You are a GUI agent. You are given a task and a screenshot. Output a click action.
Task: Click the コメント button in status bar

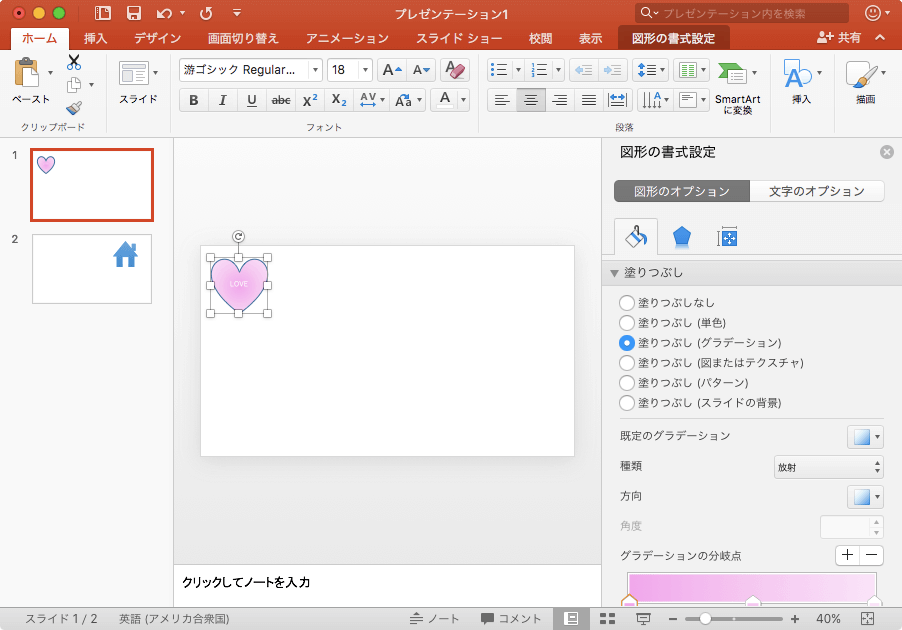click(511, 619)
